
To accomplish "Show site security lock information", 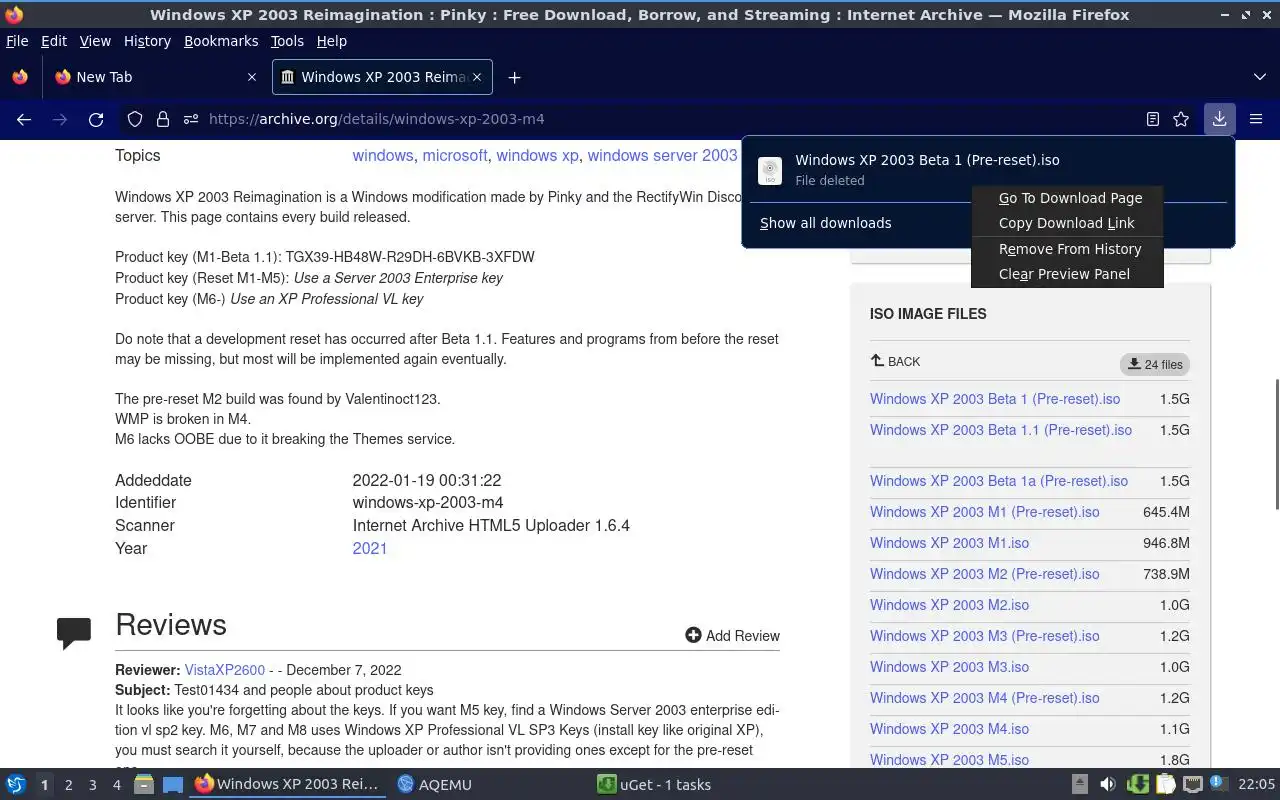I will [163, 119].
